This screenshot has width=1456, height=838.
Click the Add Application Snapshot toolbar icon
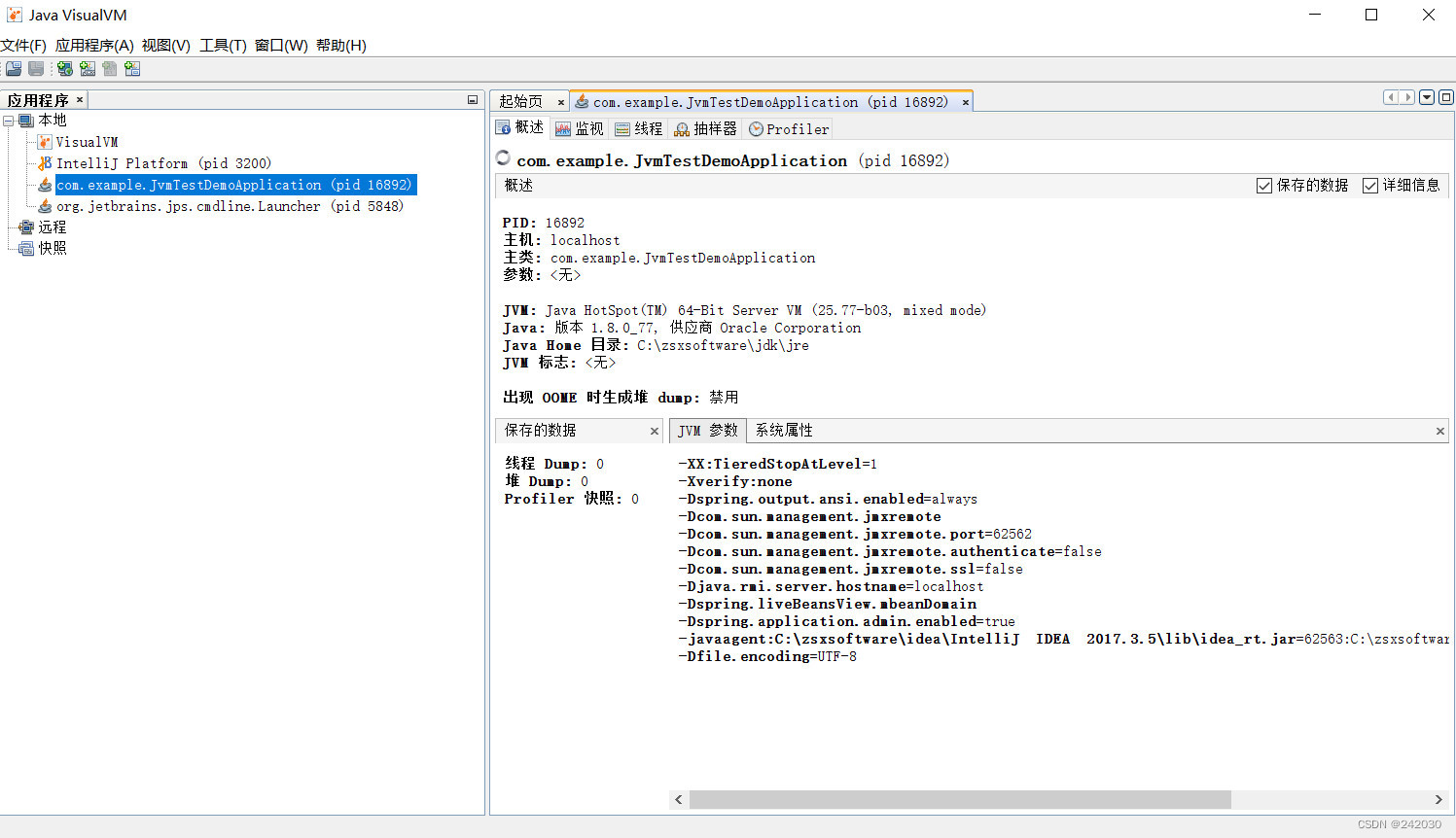(x=132, y=69)
